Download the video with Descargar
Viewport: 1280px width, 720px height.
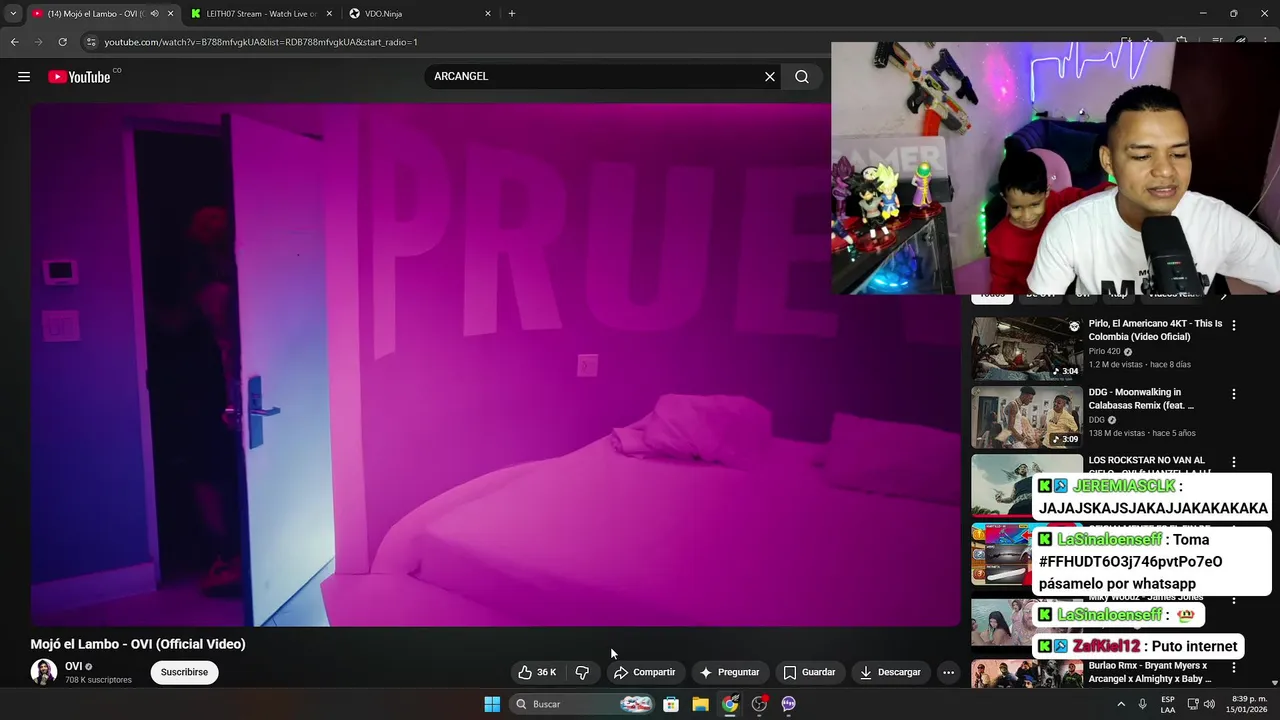(x=890, y=672)
